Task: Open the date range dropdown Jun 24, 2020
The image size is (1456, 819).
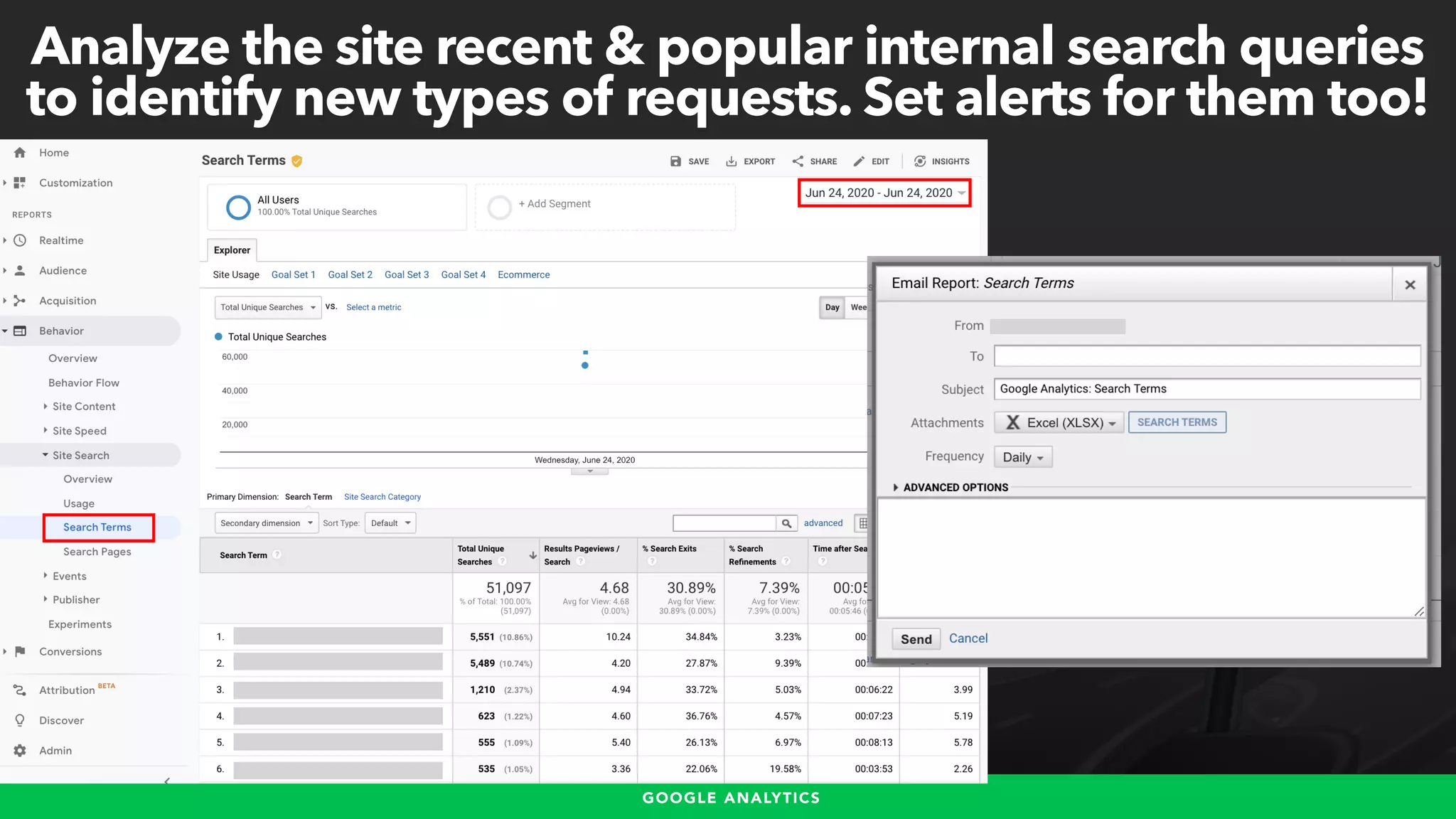Action: [x=885, y=193]
